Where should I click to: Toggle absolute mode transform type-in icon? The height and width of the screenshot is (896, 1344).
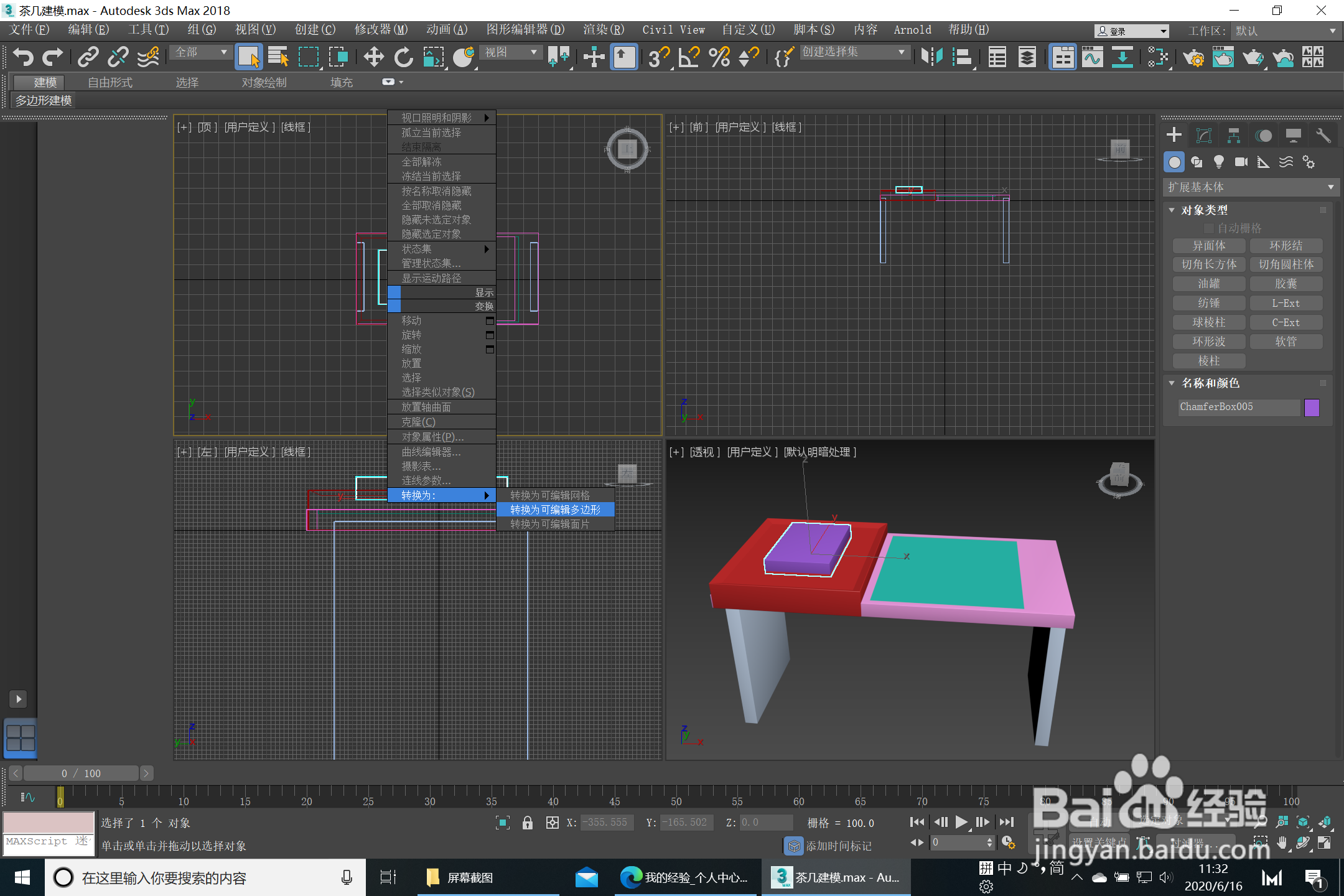[x=553, y=823]
